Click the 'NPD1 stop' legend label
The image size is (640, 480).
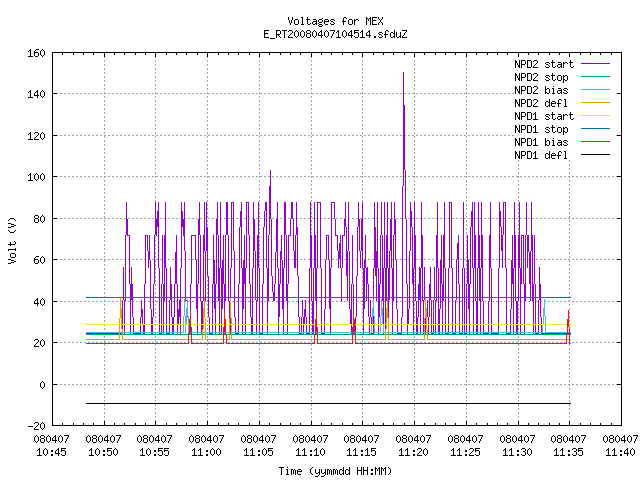(541, 129)
